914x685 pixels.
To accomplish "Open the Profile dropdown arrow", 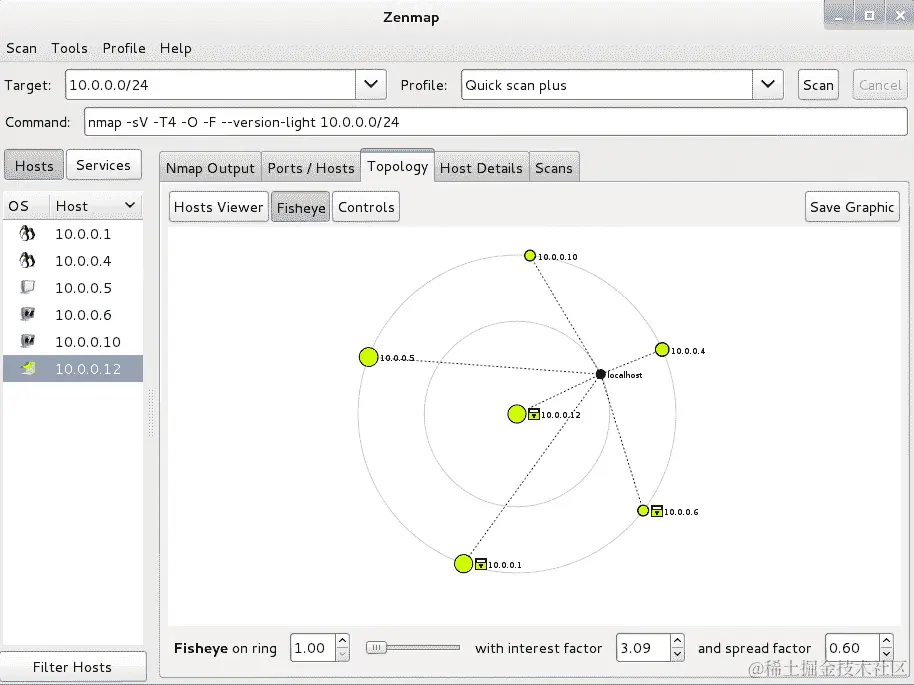I will pyautogui.click(x=768, y=85).
